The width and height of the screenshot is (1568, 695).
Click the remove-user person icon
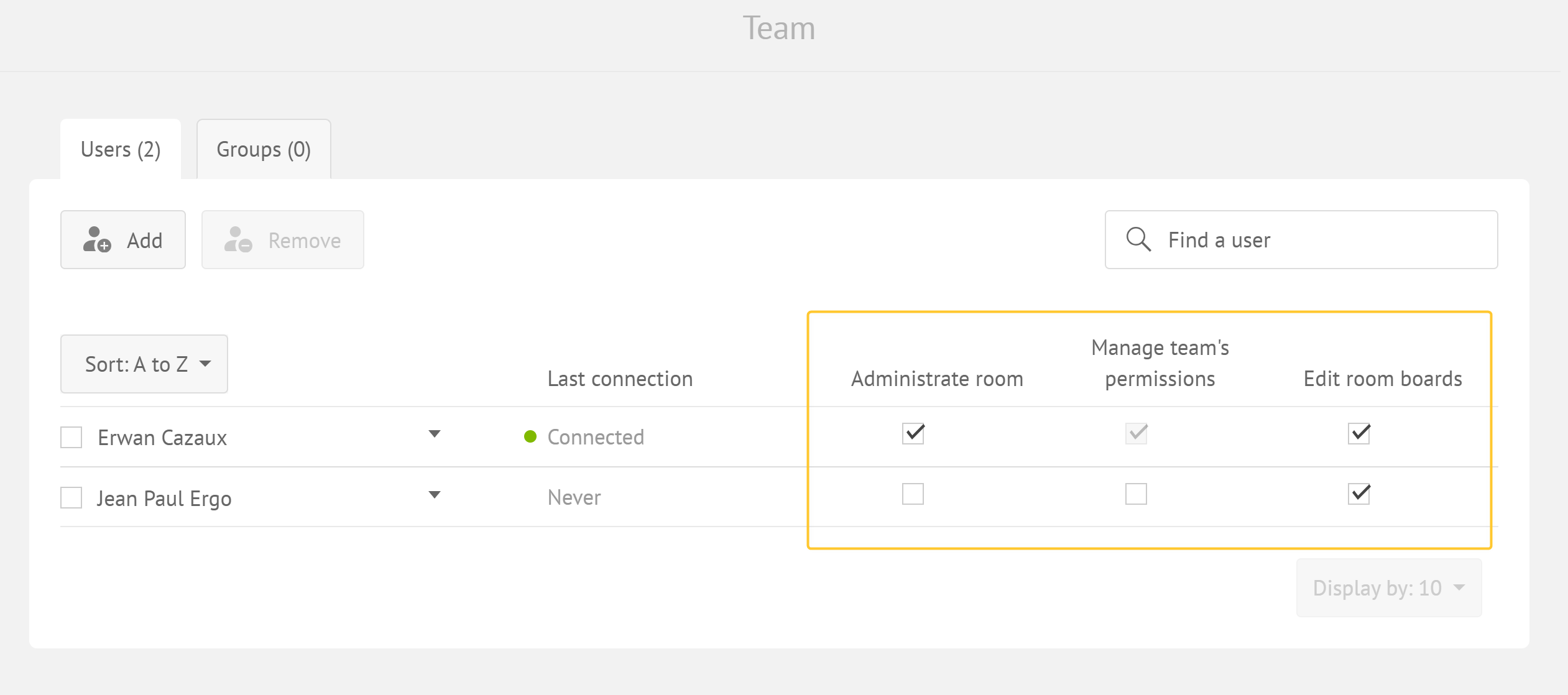click(x=238, y=239)
